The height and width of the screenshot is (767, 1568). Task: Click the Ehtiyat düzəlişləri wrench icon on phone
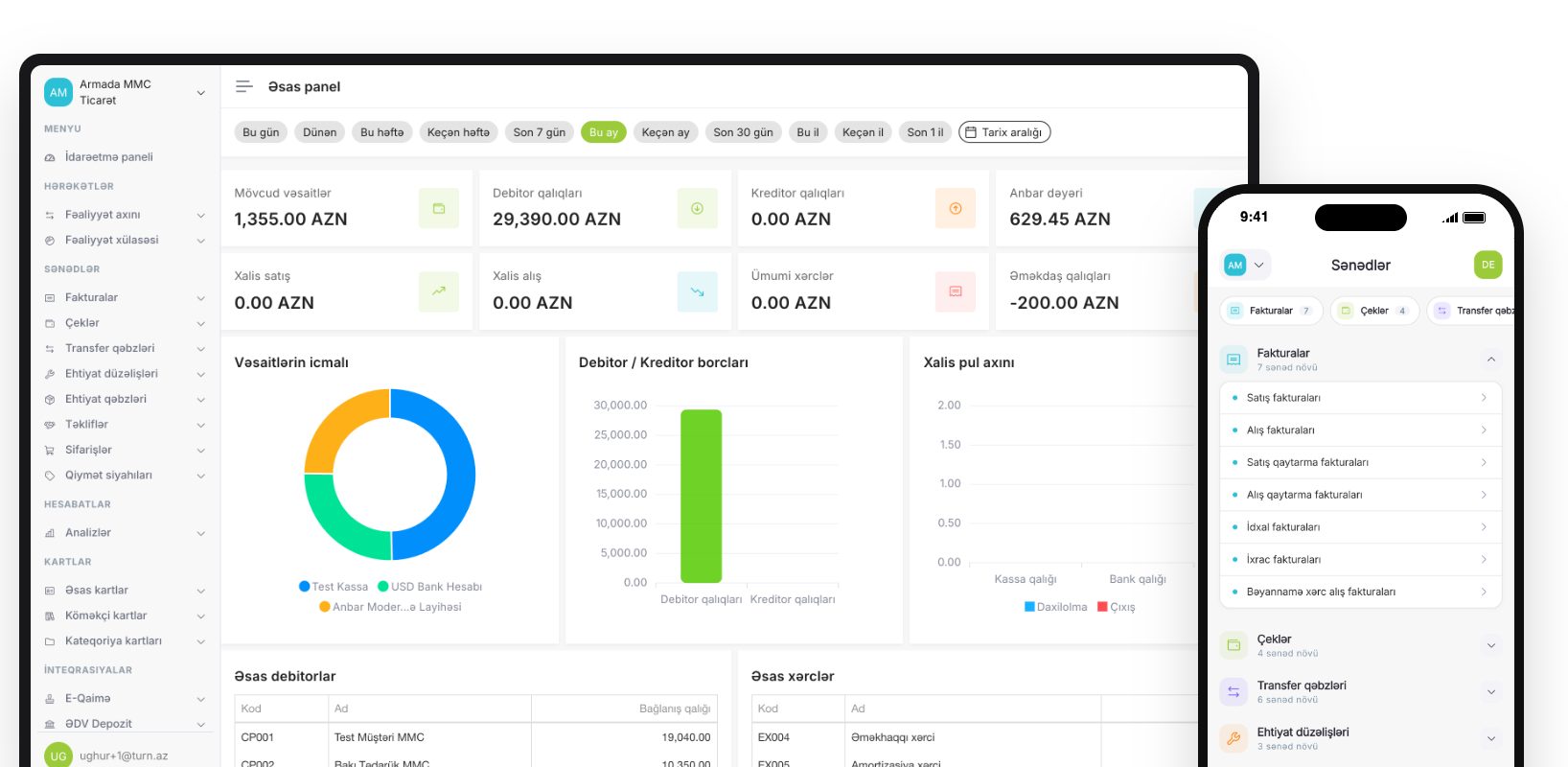[1234, 738]
